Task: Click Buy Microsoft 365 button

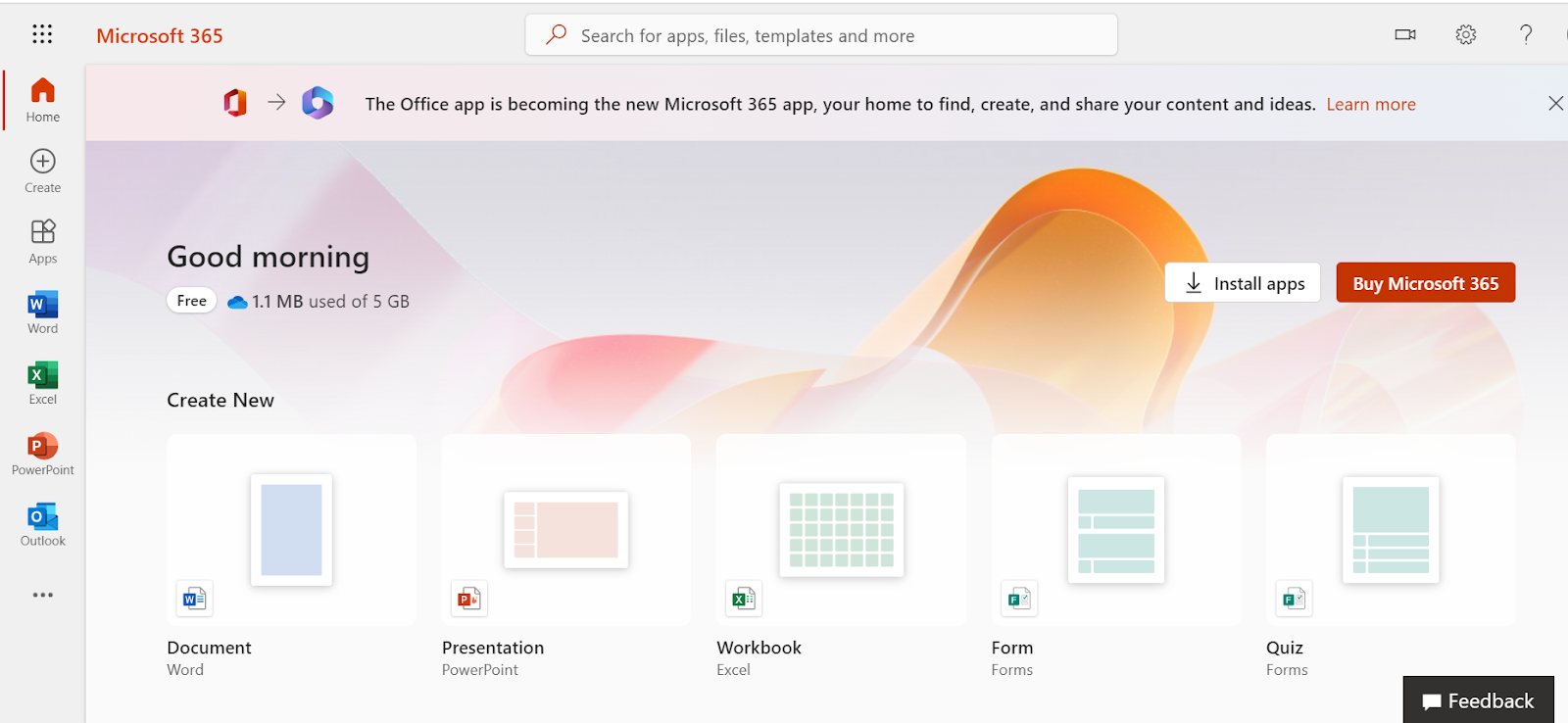Action: tap(1426, 283)
